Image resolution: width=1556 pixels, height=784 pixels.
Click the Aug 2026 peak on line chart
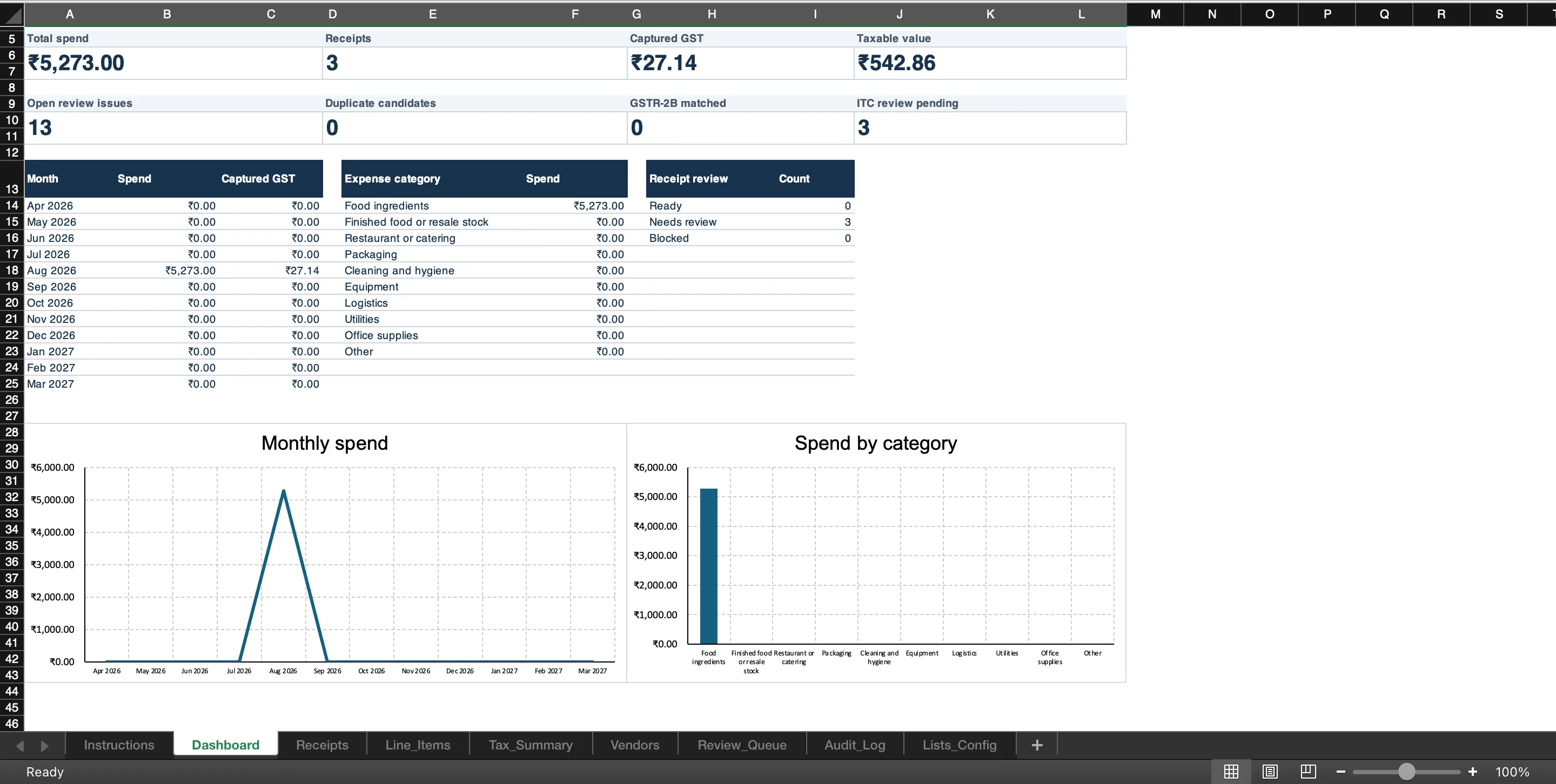pyautogui.click(x=283, y=491)
